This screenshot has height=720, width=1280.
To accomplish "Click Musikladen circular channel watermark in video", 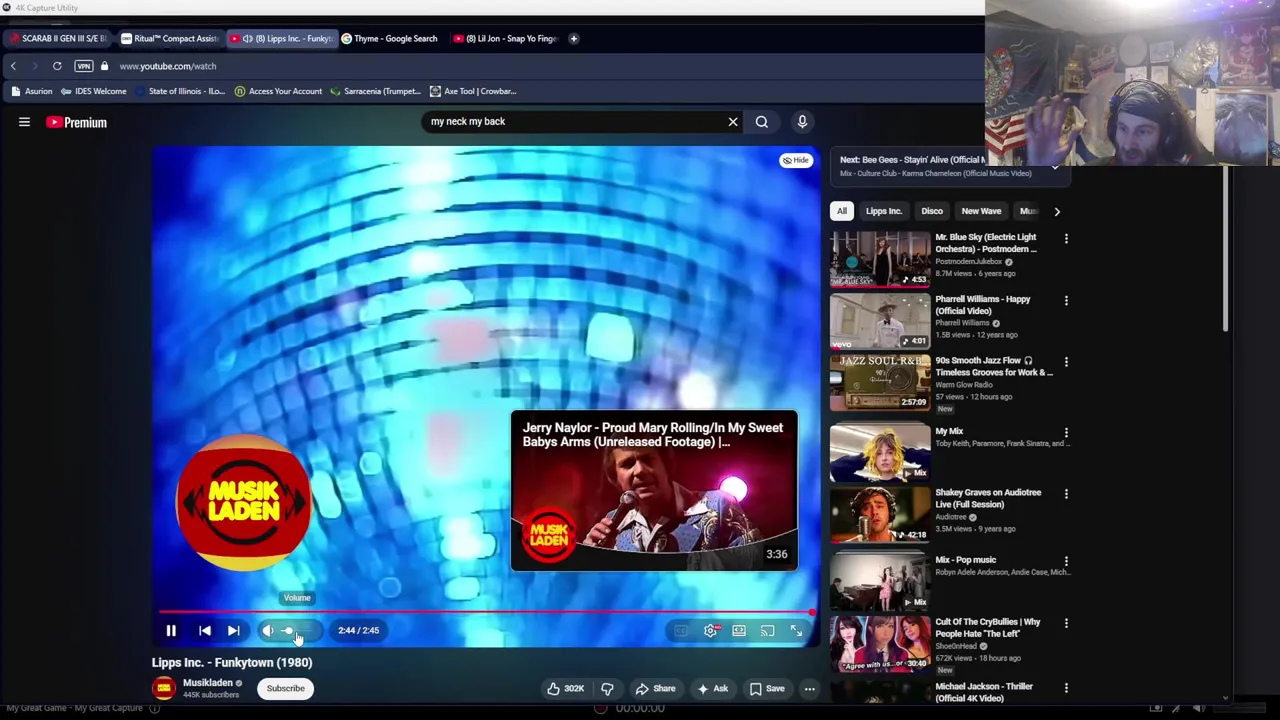I will 244,503.
